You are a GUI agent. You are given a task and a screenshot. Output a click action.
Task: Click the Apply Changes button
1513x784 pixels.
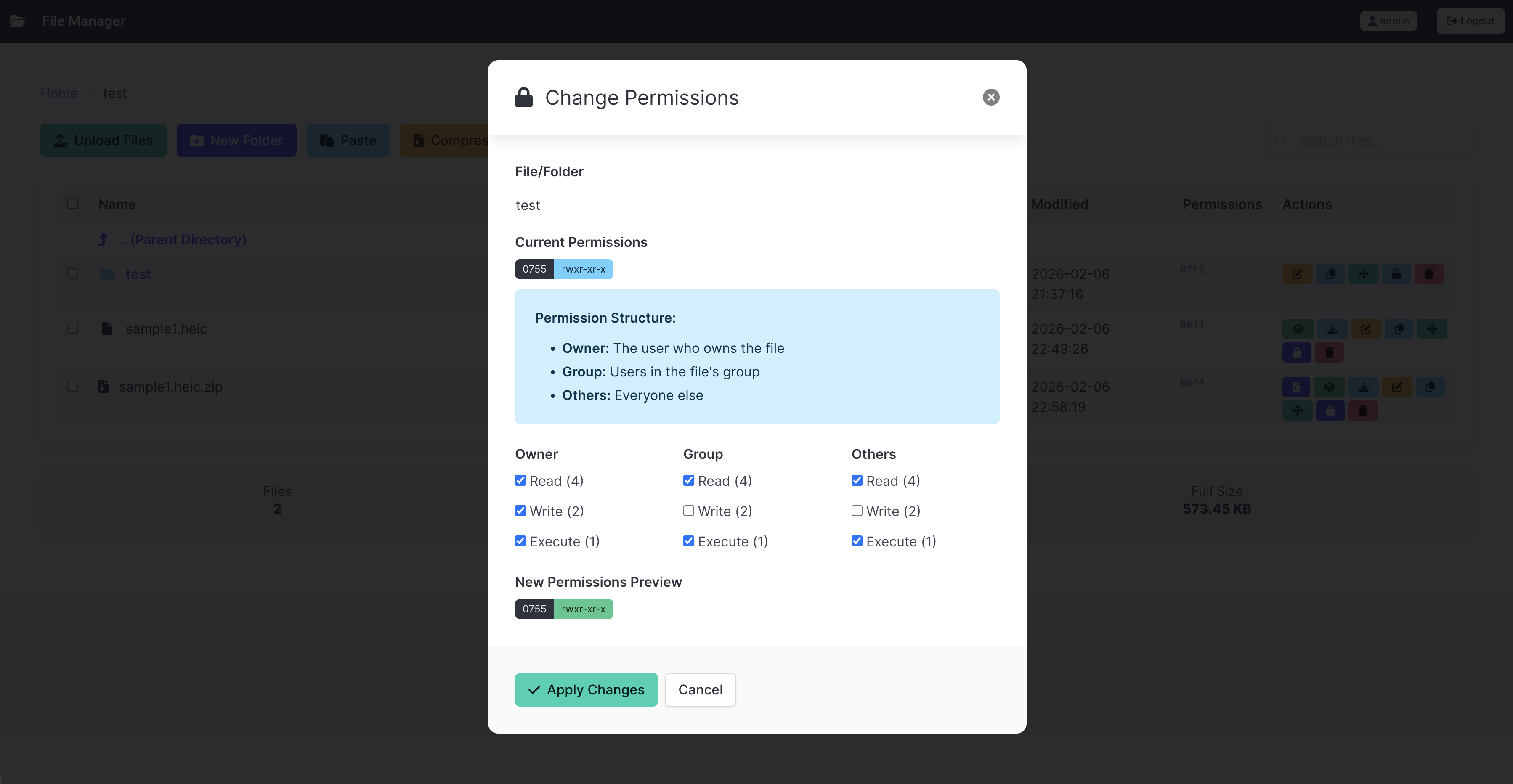point(586,689)
